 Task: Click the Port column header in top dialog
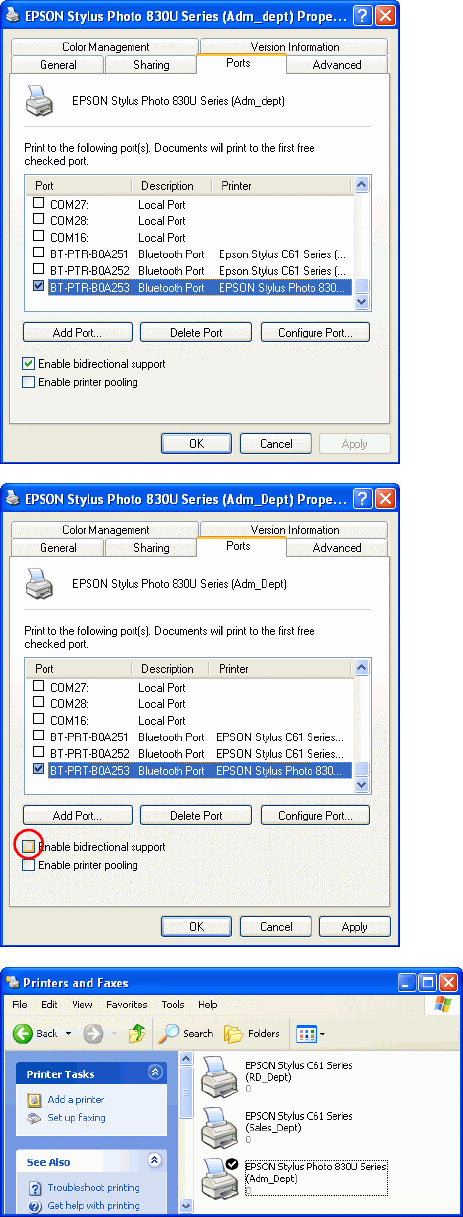[x=79, y=186]
